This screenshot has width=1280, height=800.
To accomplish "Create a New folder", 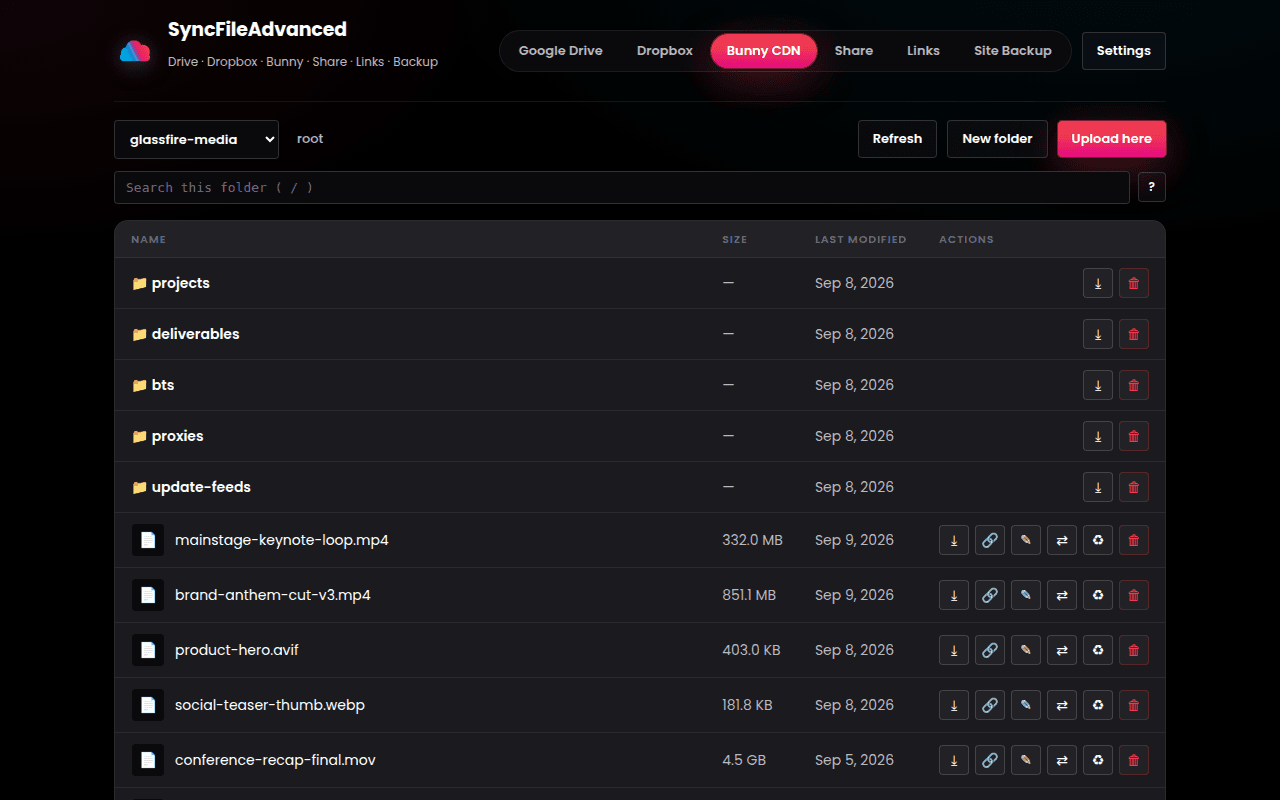I will coord(997,139).
